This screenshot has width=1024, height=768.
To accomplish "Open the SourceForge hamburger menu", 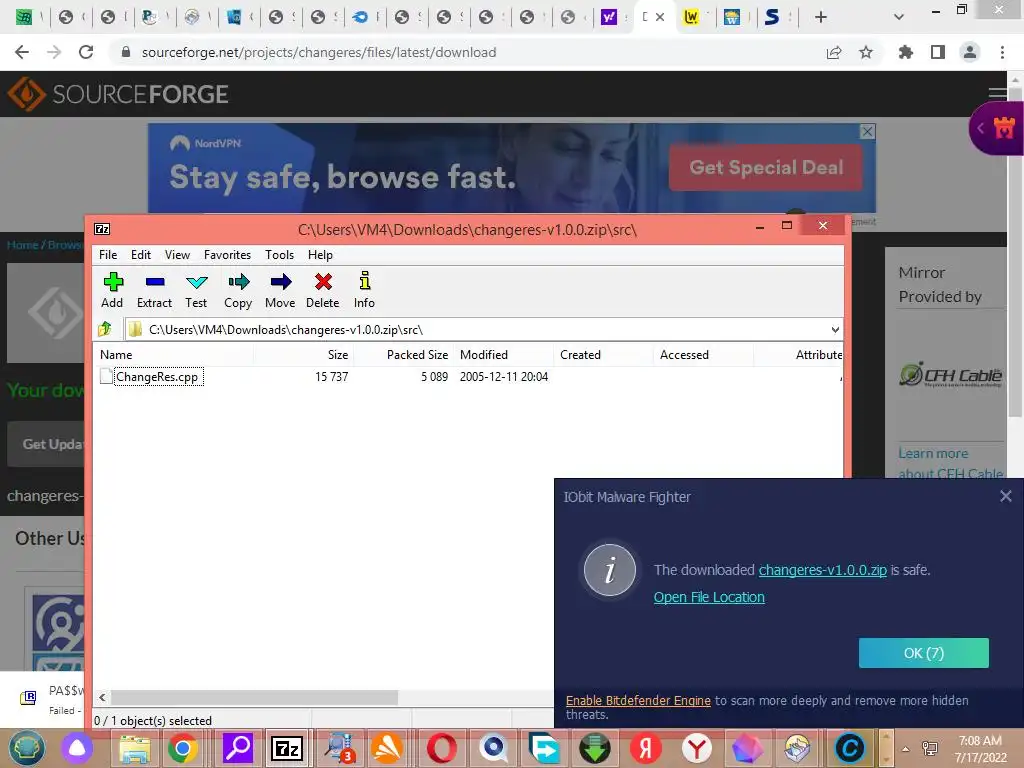I will pos(997,94).
